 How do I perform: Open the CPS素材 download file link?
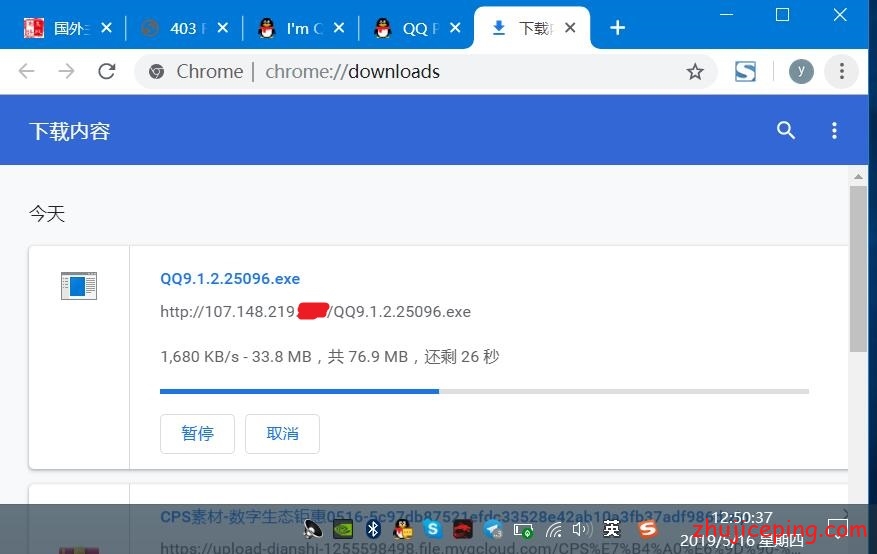(438, 517)
